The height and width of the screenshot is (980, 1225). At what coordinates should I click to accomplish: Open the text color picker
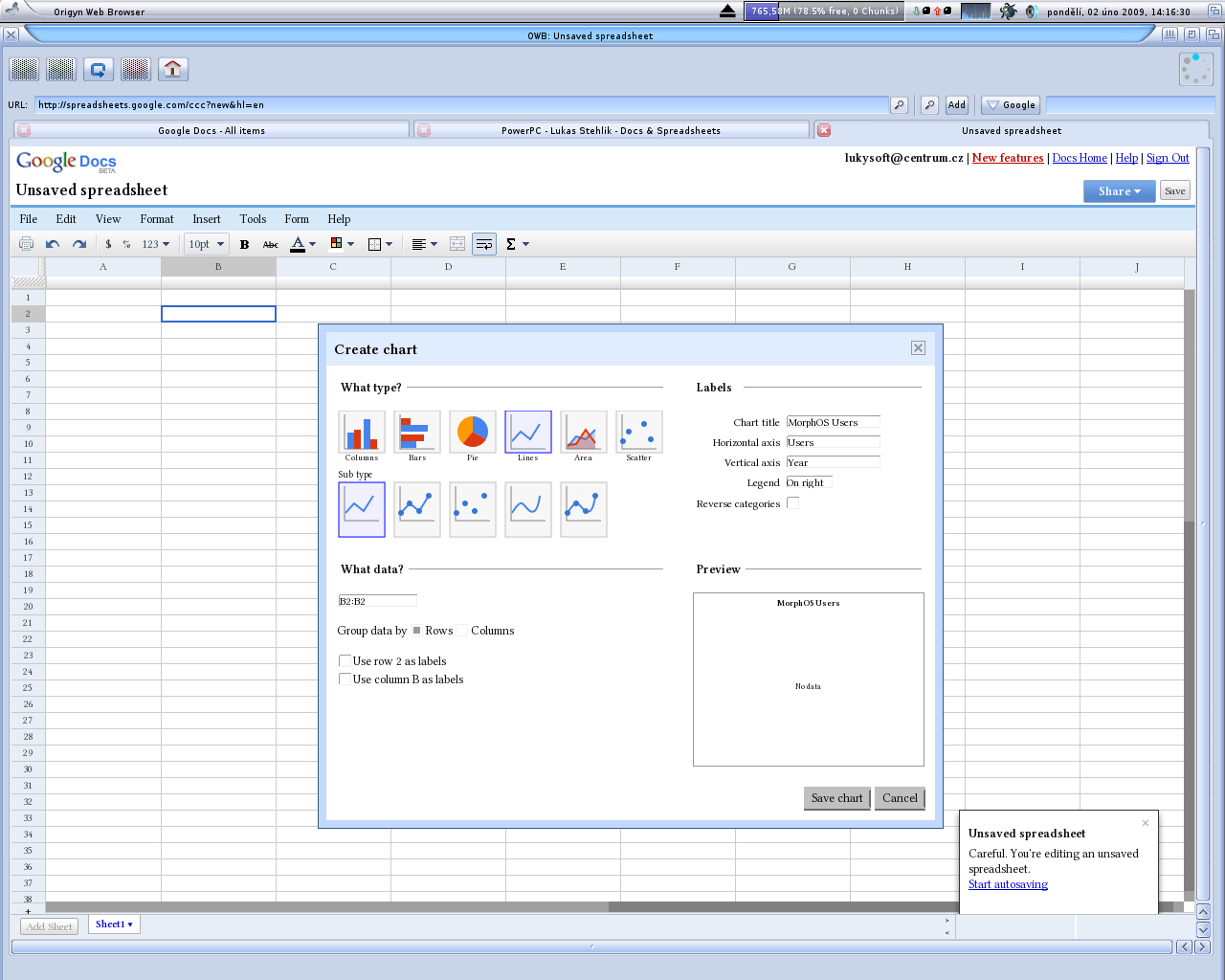(302, 244)
